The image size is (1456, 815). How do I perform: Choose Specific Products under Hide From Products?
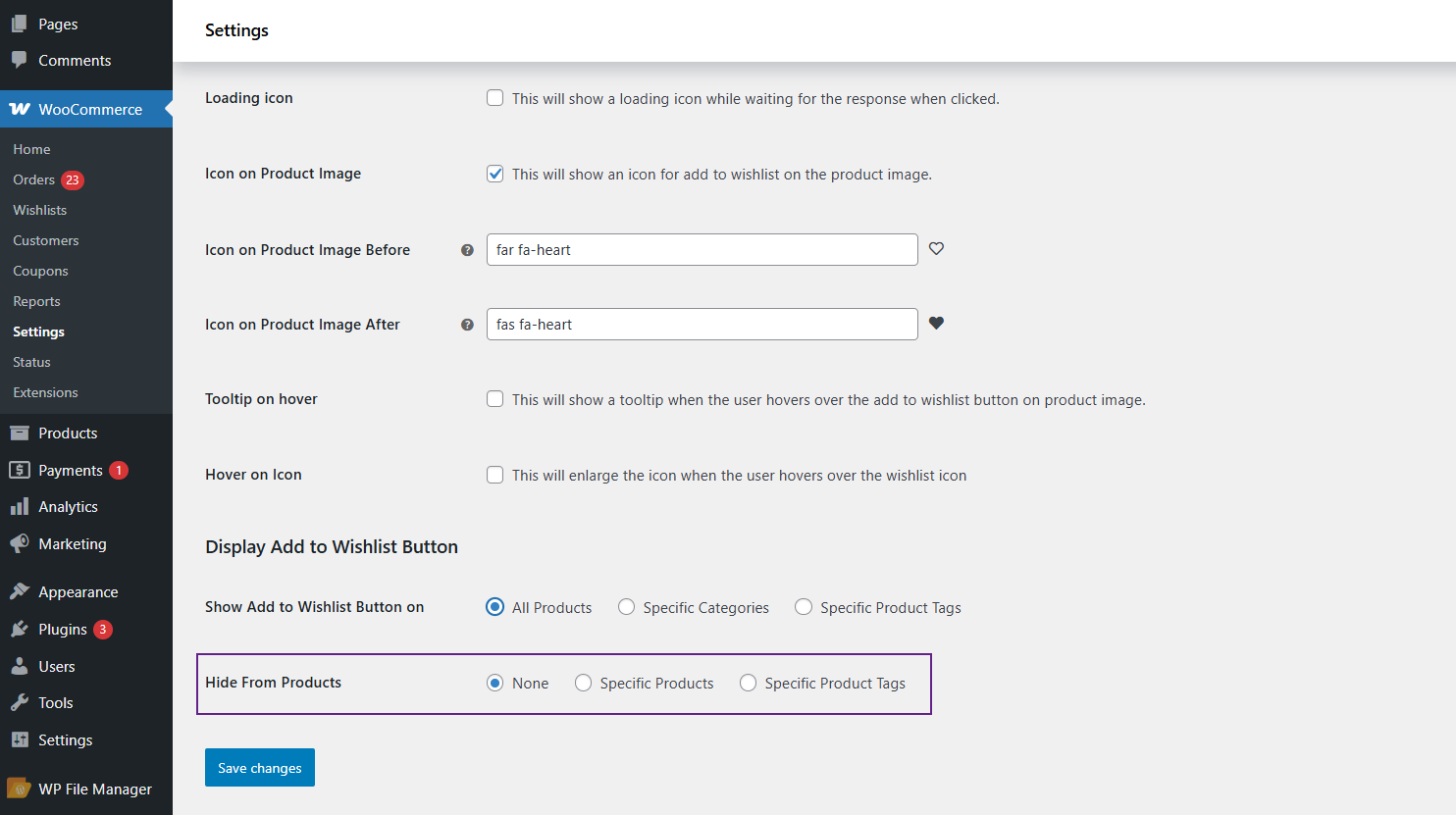click(583, 683)
